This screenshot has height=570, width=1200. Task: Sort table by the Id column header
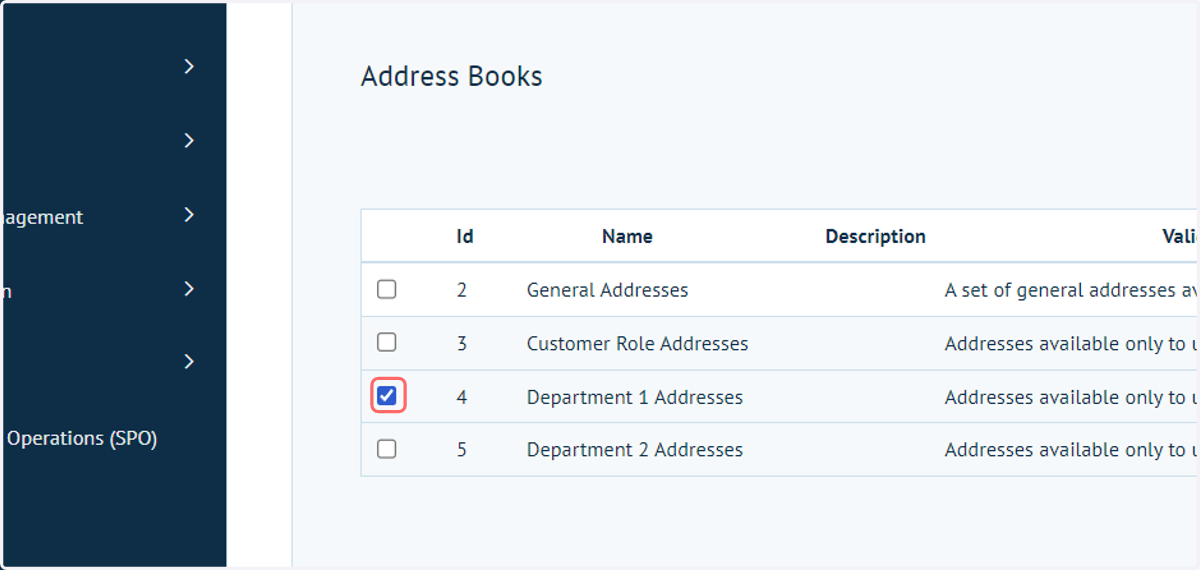point(465,236)
